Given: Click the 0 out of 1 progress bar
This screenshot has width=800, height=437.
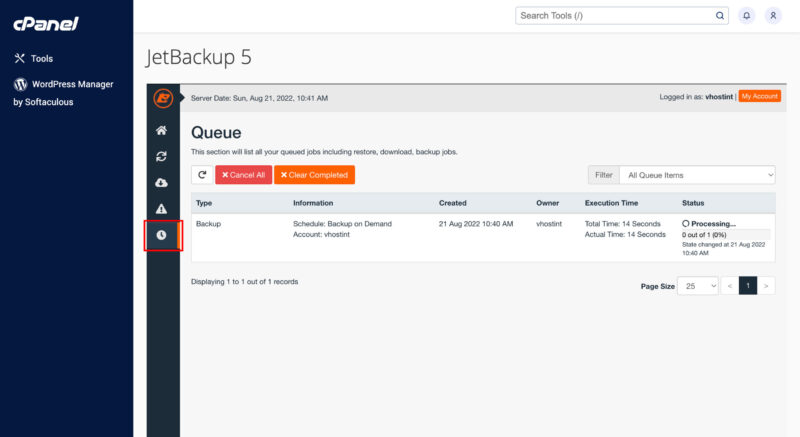Looking at the screenshot, I should [x=726, y=235].
